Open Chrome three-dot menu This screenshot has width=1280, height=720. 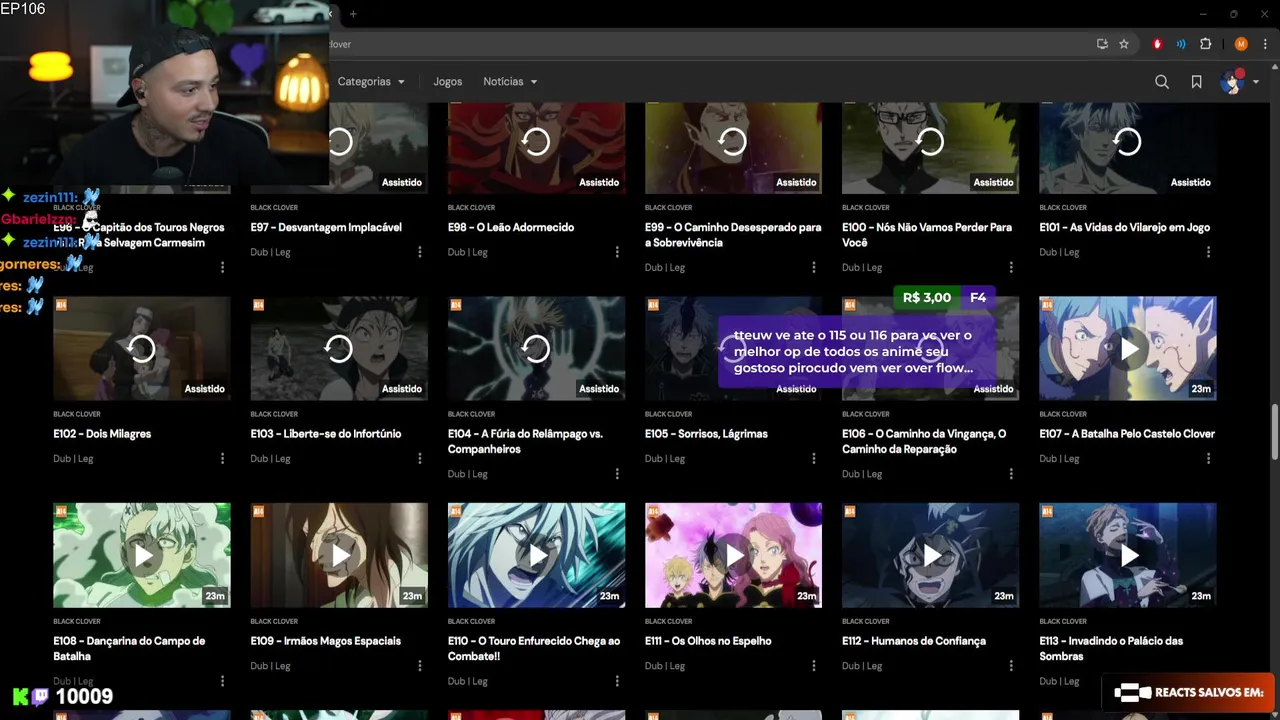1265,44
